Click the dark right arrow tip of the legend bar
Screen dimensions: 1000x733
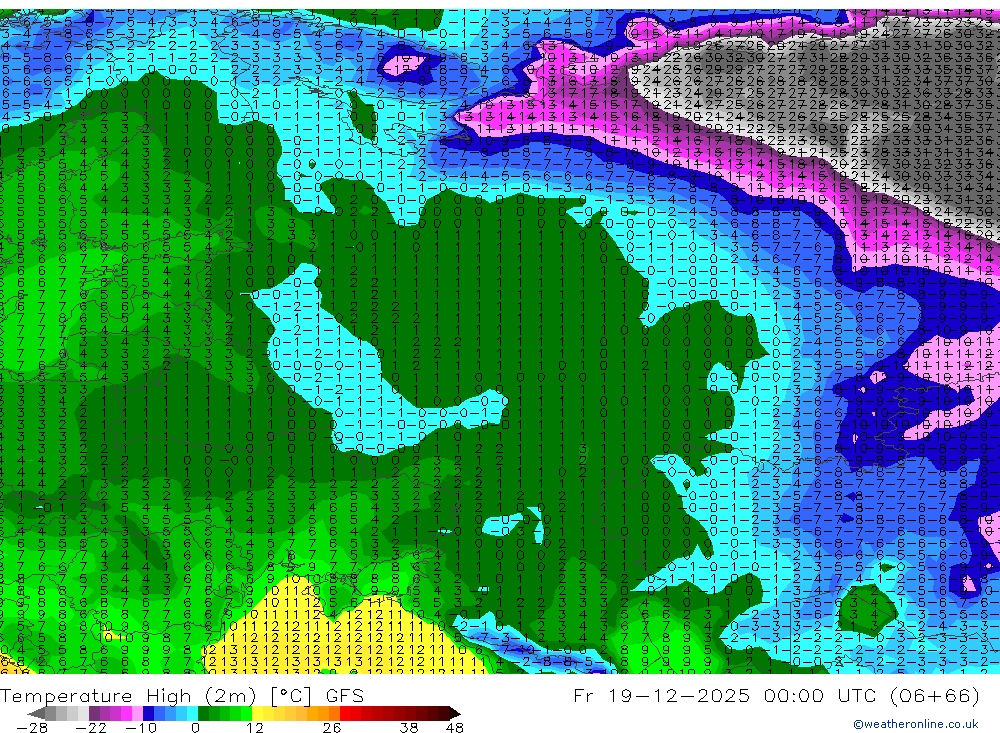454,714
